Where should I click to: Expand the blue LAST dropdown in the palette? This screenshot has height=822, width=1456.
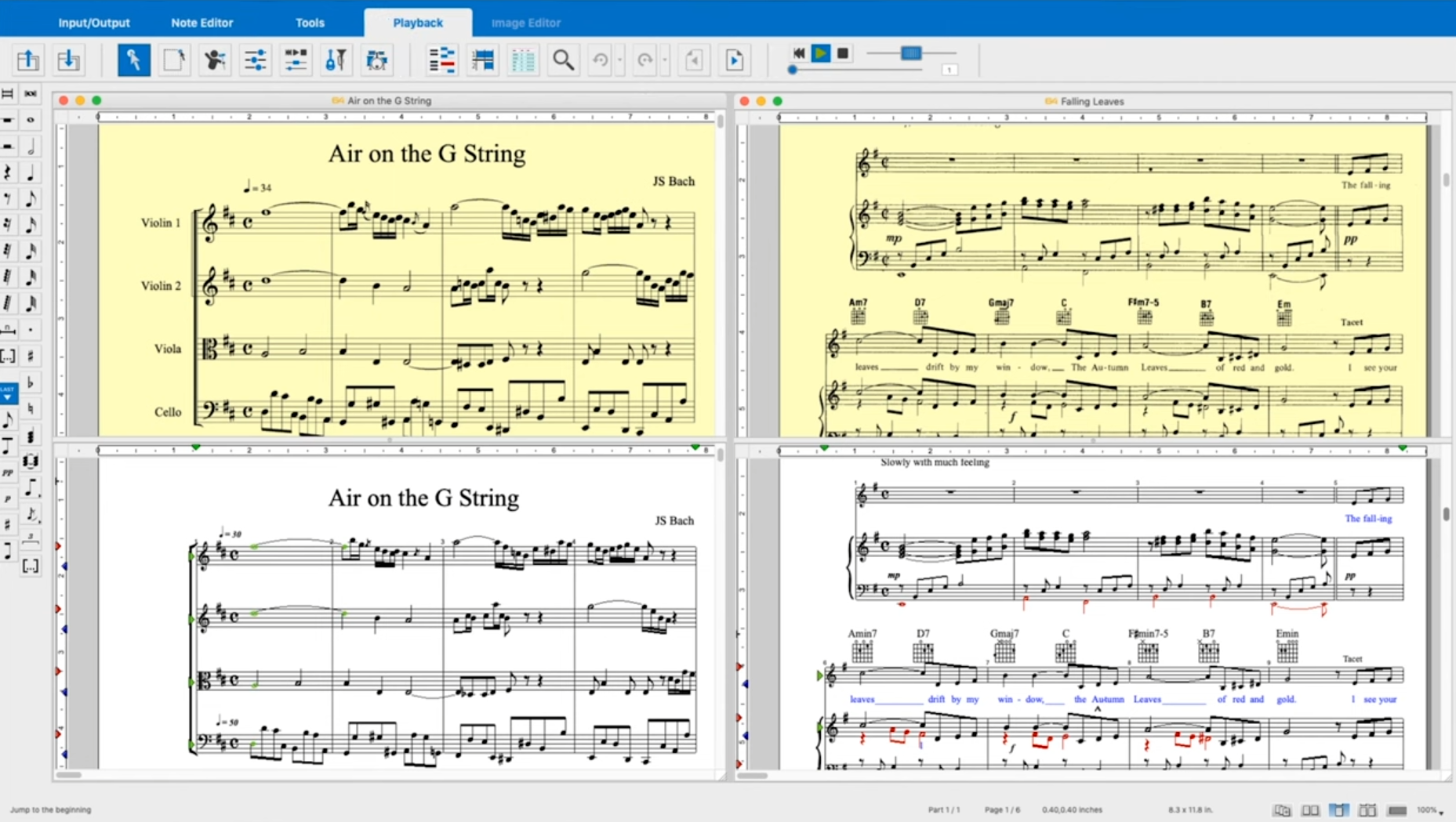tap(8, 393)
